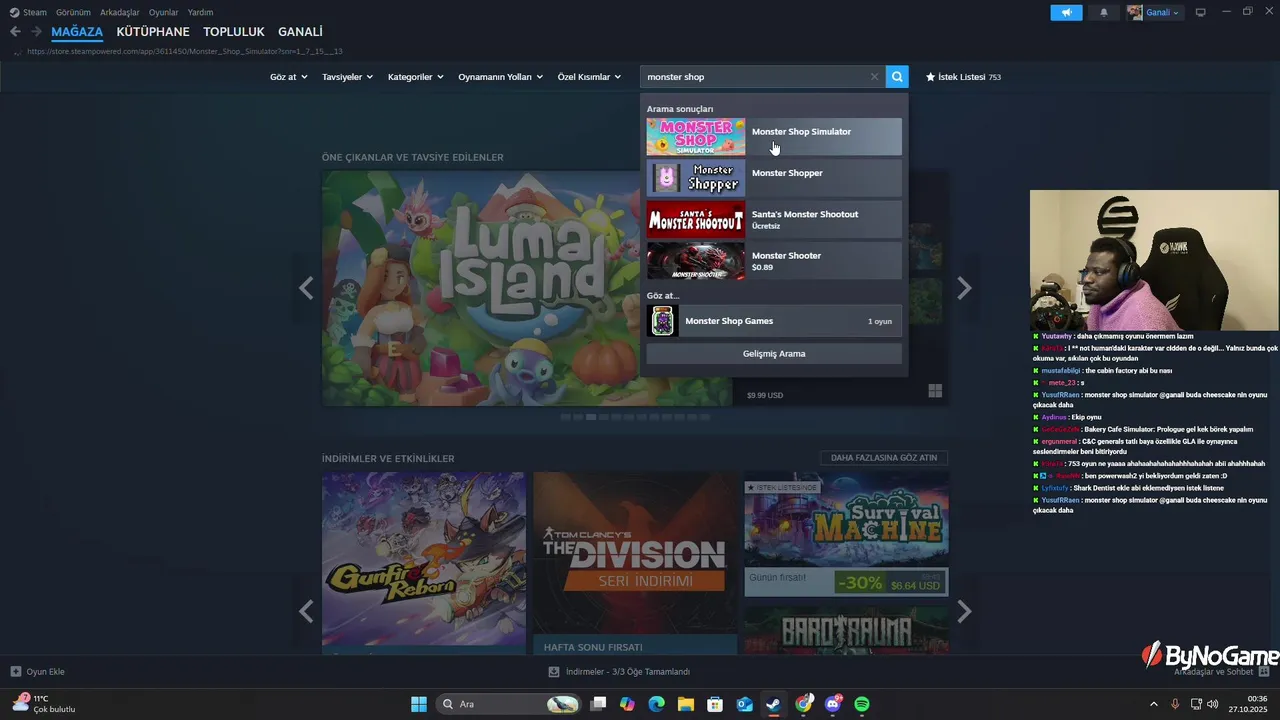The image size is (1280, 720).
Task: Open Outlook from taskbar
Action: pyautogui.click(x=744, y=704)
